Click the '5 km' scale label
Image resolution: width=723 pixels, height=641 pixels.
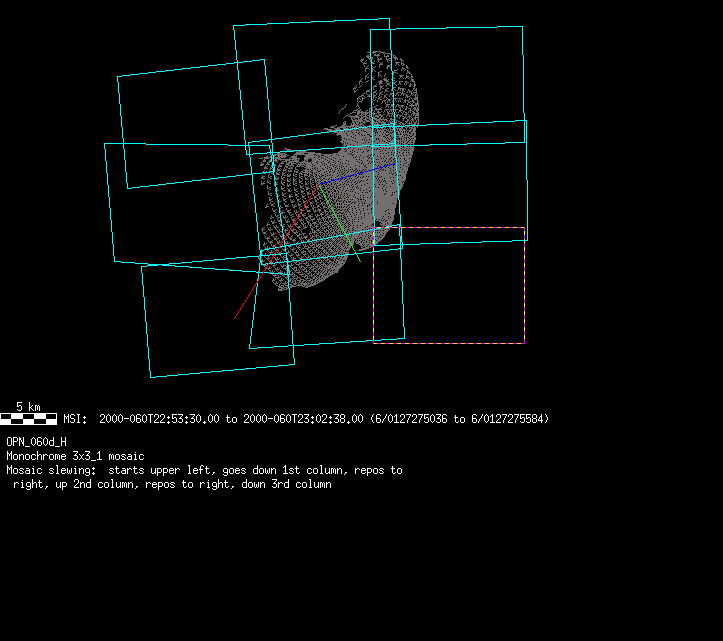point(29,407)
